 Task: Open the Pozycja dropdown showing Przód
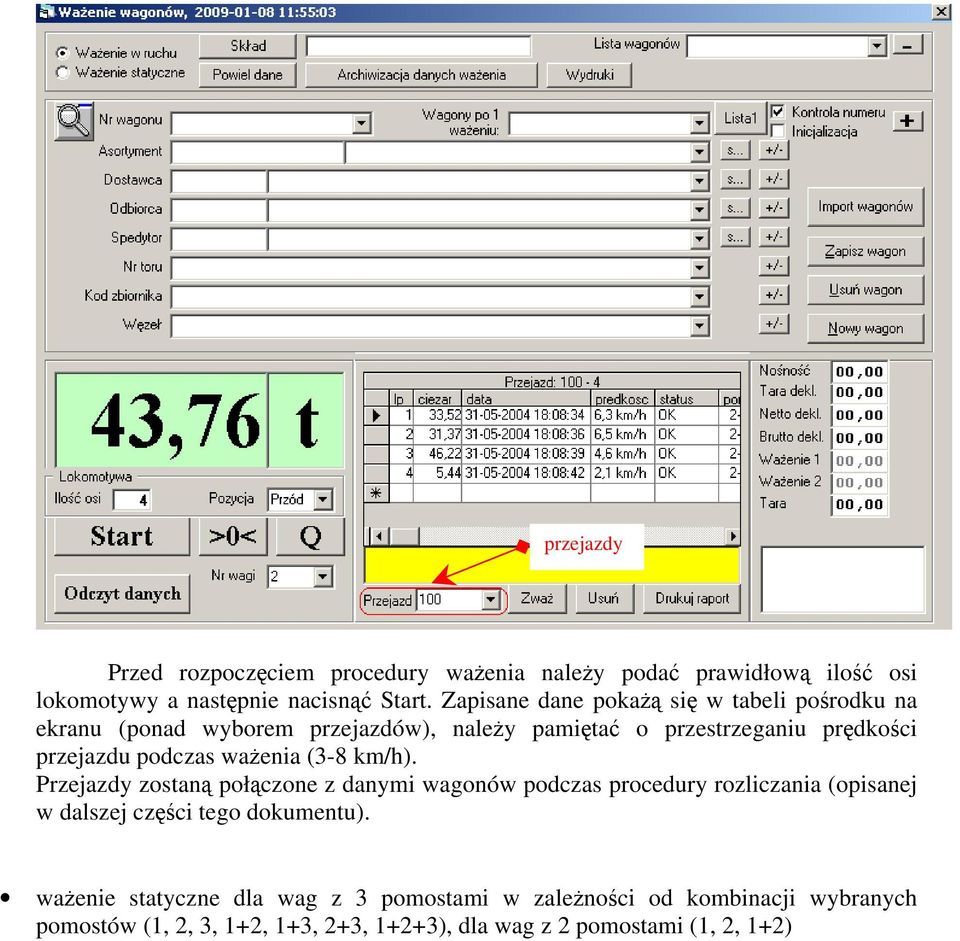click(323, 500)
